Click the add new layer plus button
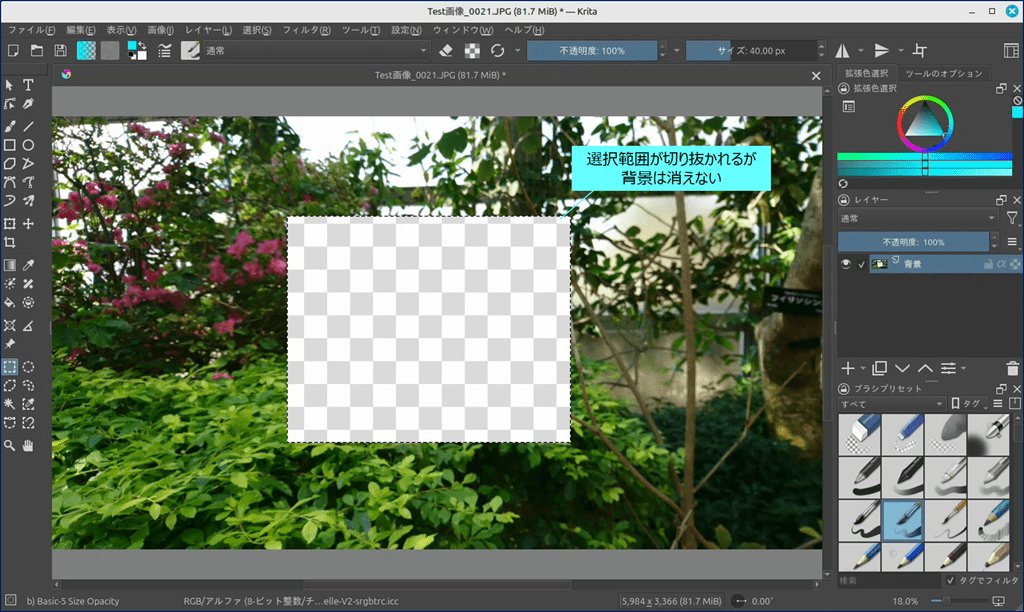Screen dimensions: 1024x612 click(x=848, y=369)
